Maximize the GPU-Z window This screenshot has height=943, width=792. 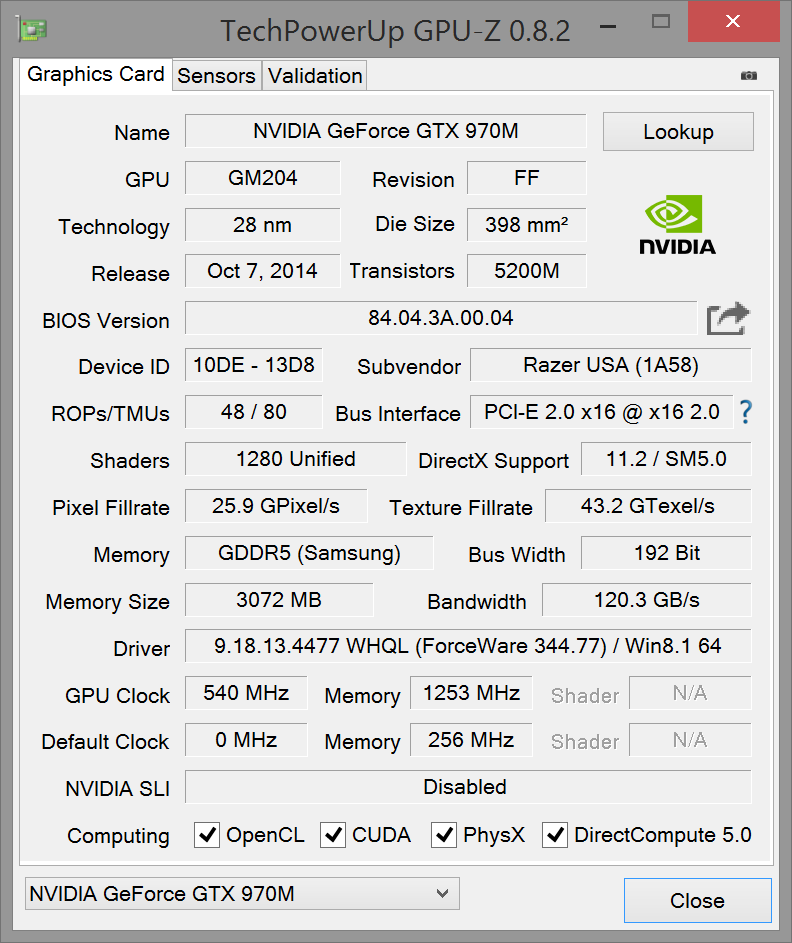661,22
